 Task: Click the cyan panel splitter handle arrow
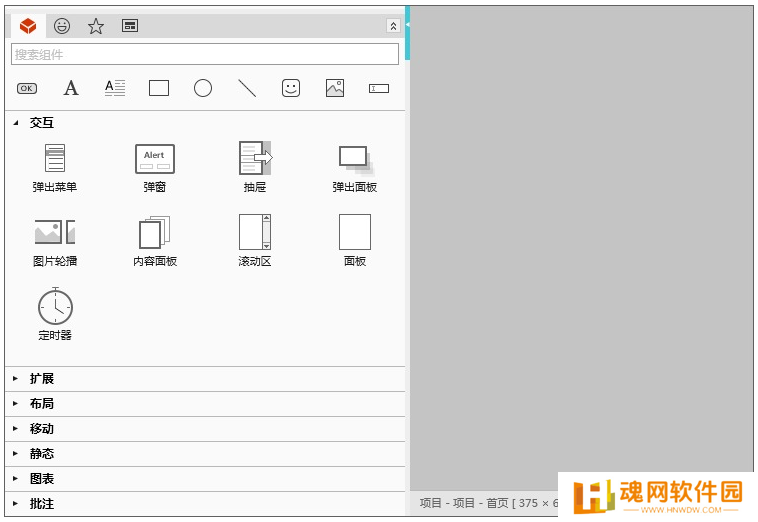pyautogui.click(x=408, y=24)
